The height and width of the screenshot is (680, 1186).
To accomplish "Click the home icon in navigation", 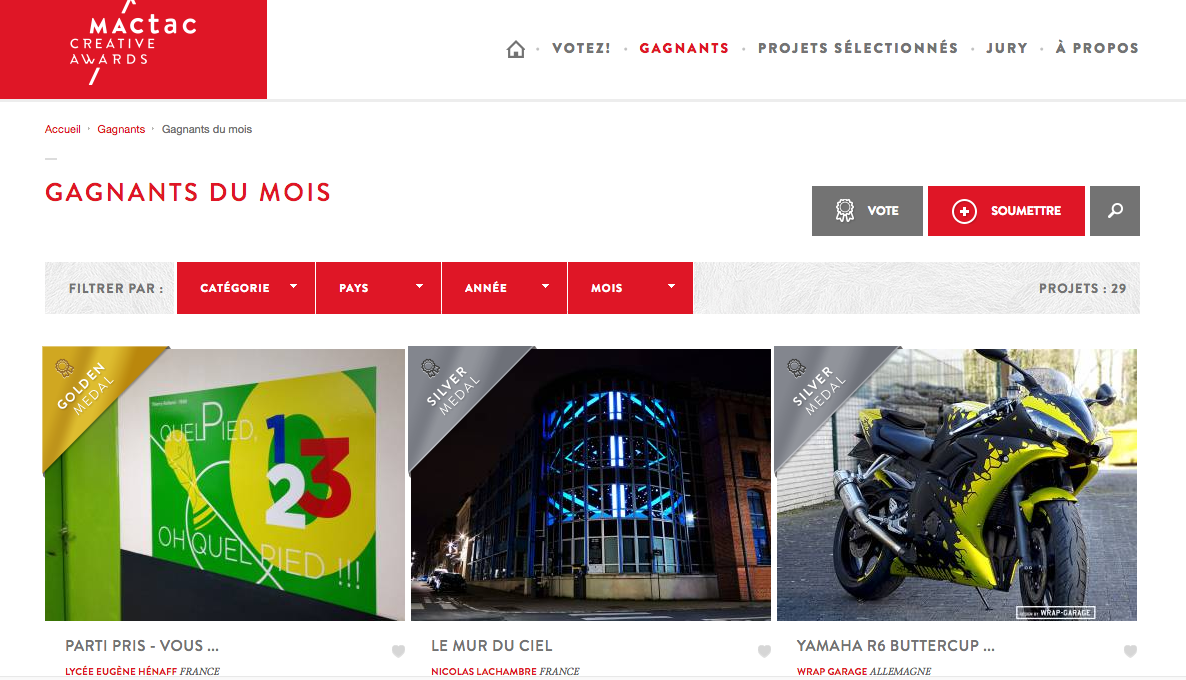I will click(516, 49).
